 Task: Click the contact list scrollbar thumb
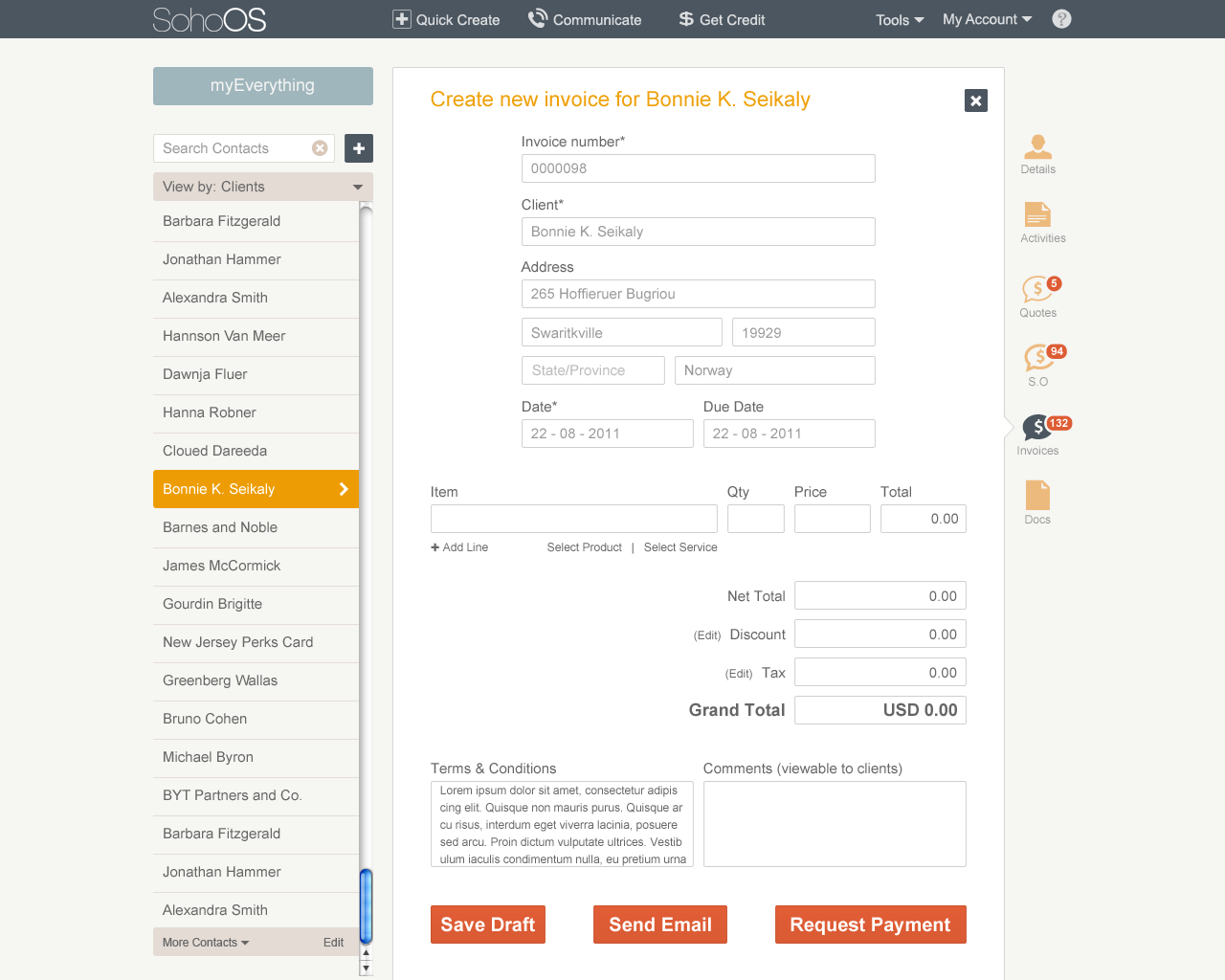tap(366, 905)
